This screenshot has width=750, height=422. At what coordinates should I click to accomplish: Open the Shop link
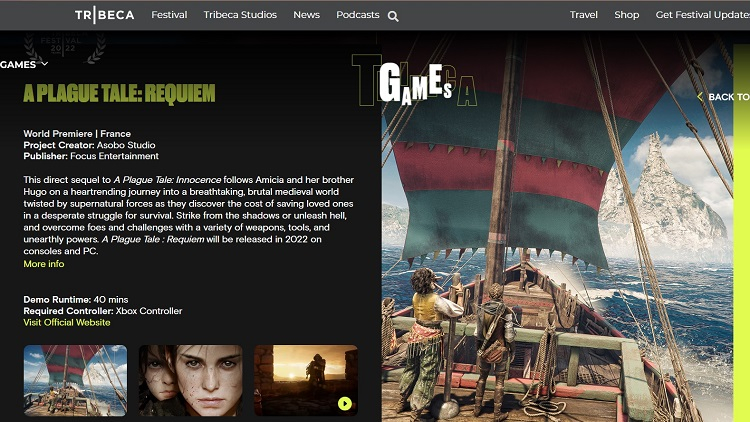[626, 15]
